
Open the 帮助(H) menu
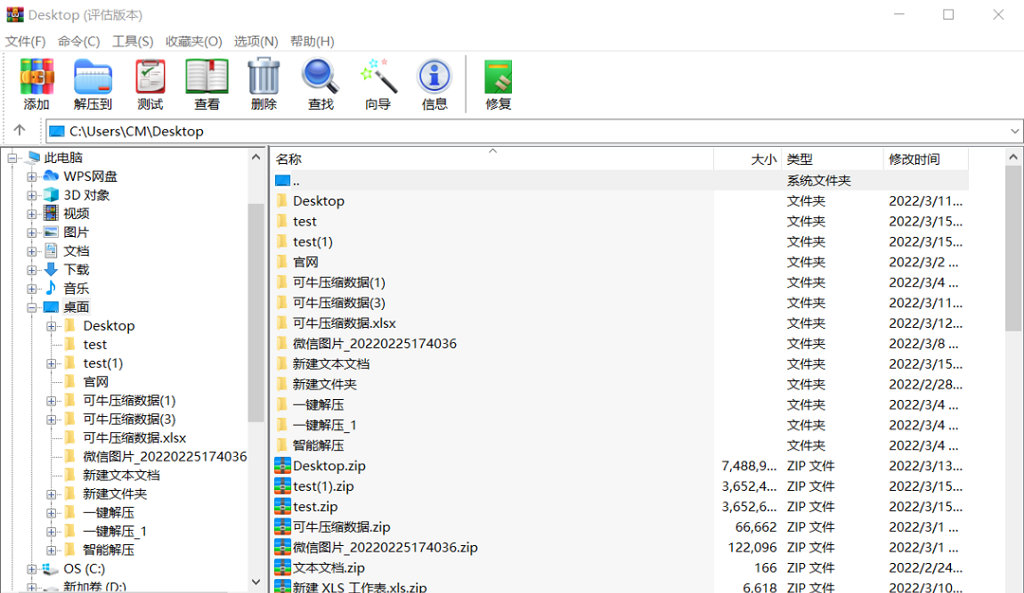[x=312, y=41]
